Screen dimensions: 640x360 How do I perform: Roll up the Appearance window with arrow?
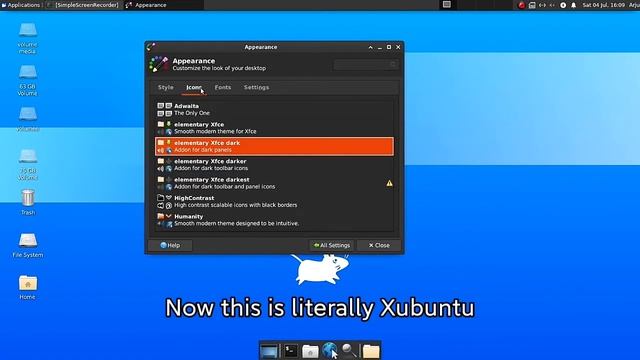click(x=371, y=47)
